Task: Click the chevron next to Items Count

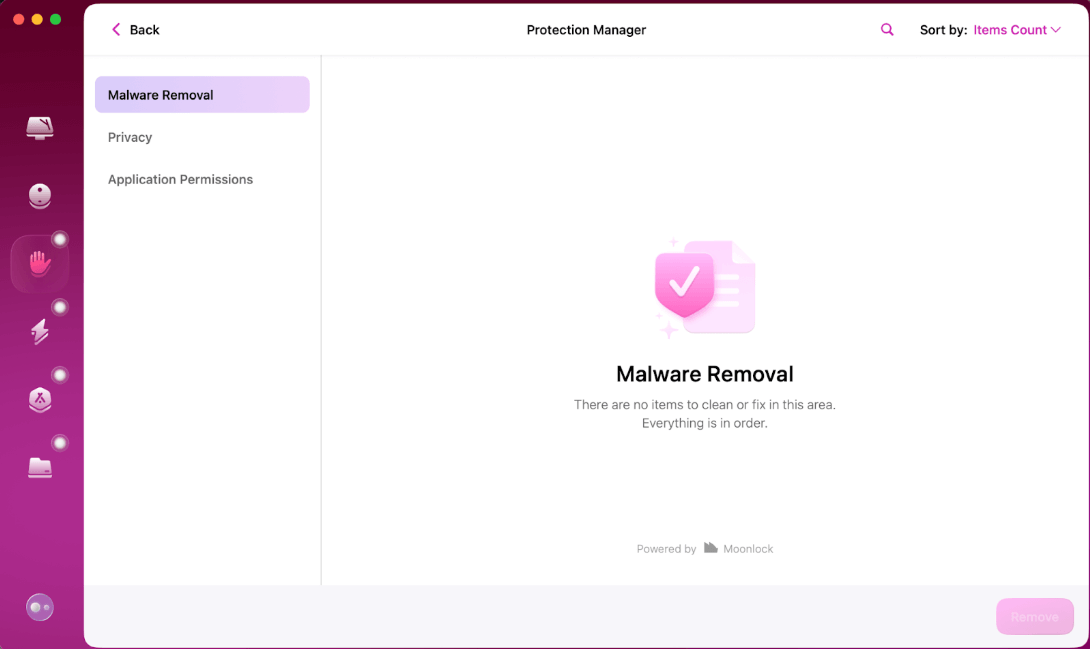Action: coord(1058,29)
